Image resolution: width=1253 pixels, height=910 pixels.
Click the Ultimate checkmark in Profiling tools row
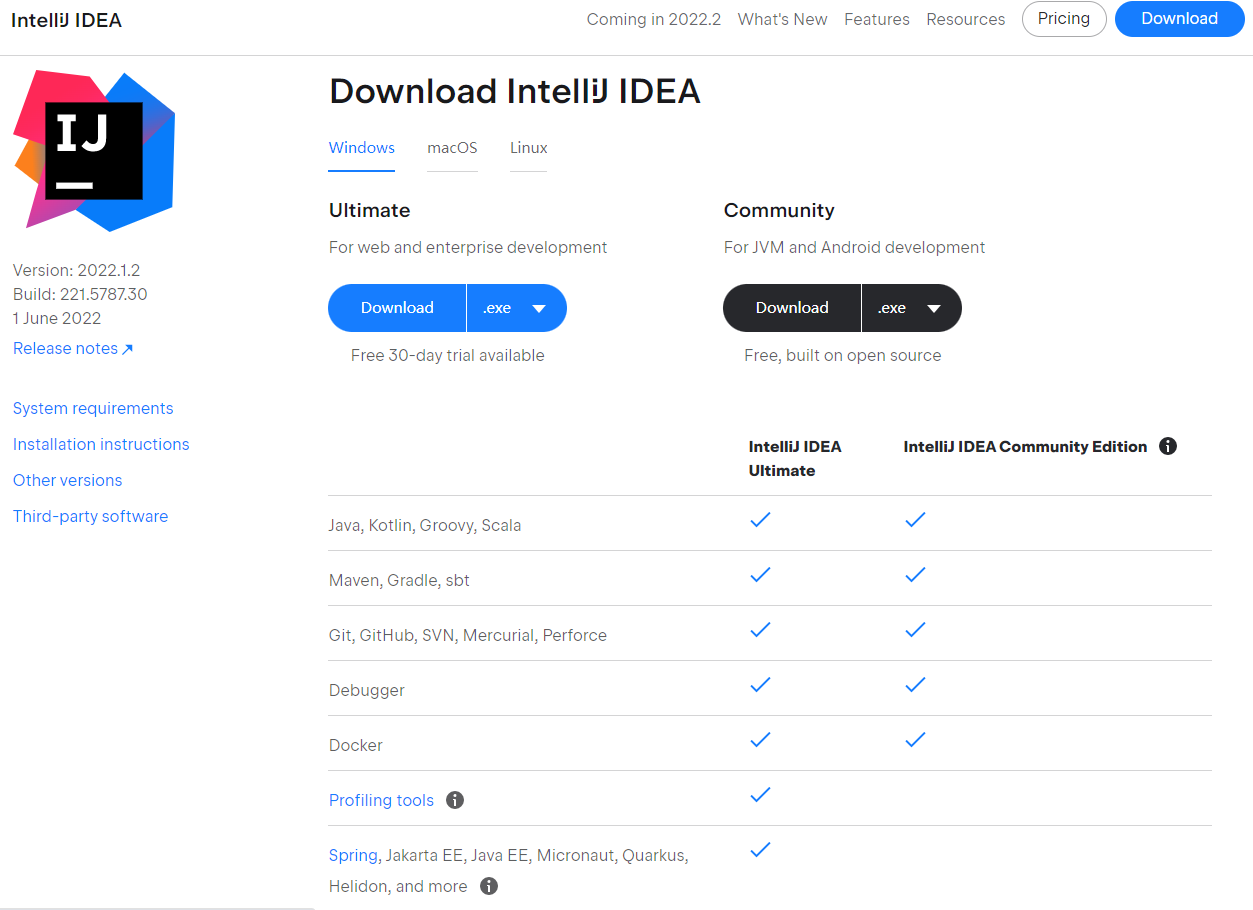click(x=761, y=795)
